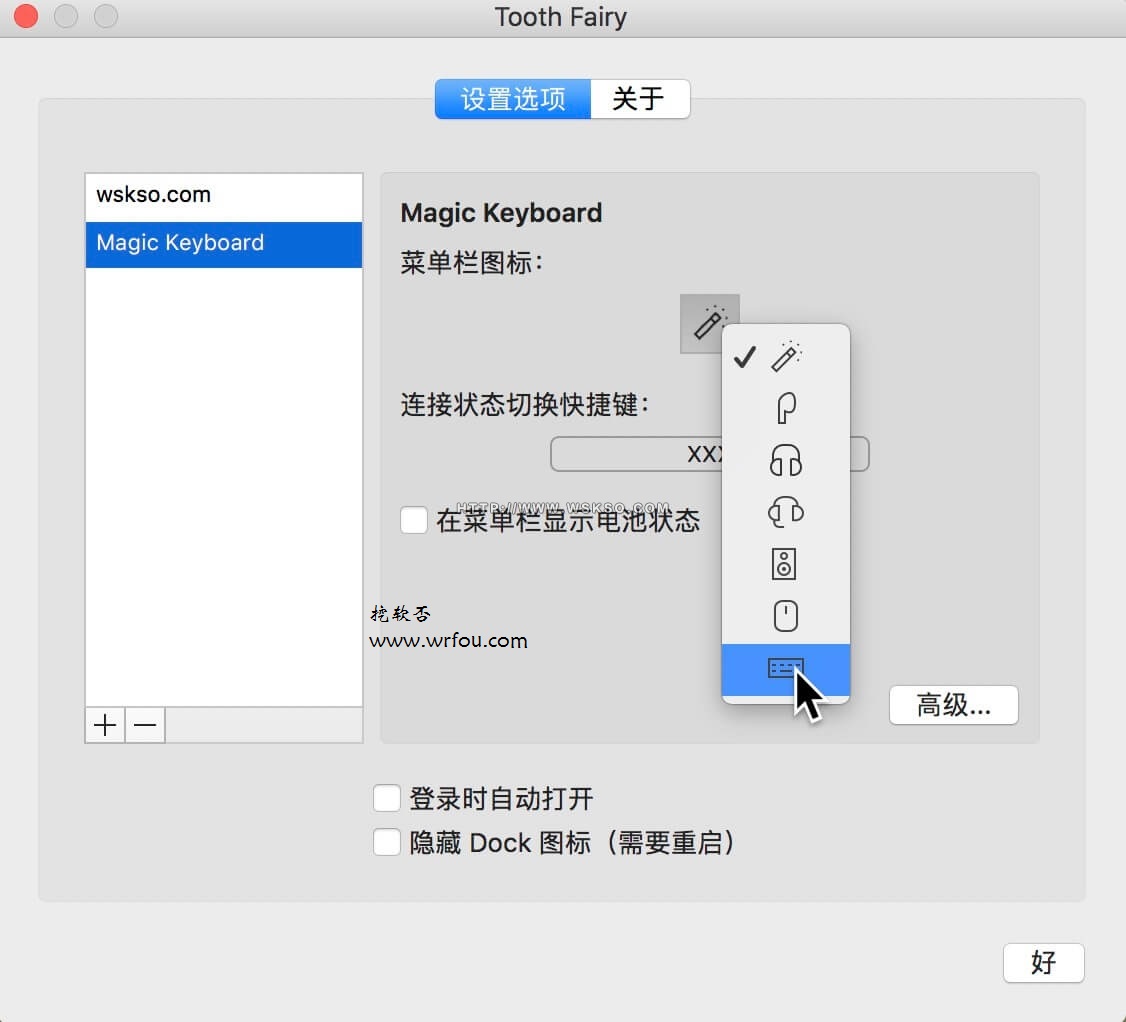The image size is (1126, 1022).
Task: Choose the headphones icon option
Action: [x=786, y=460]
